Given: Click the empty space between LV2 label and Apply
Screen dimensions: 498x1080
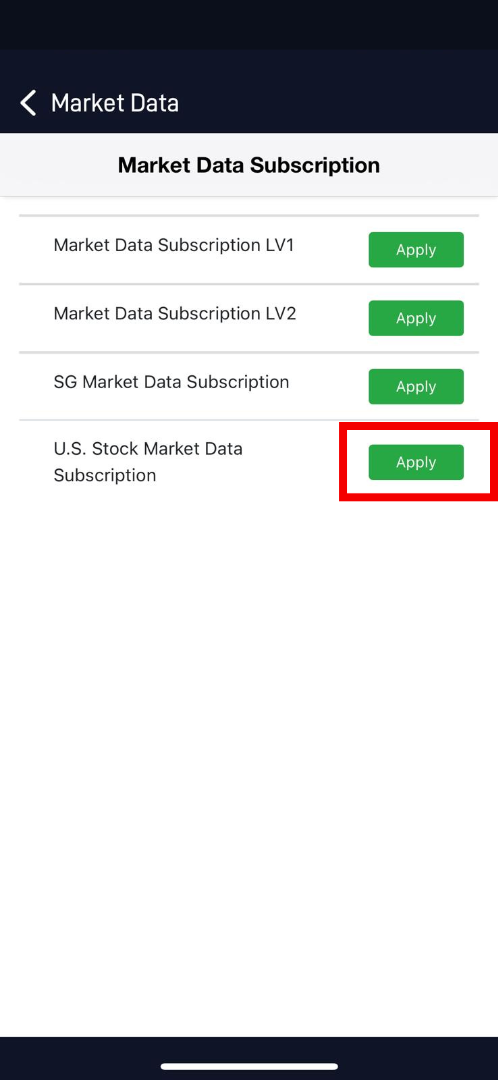Looking at the screenshot, I should [x=333, y=318].
